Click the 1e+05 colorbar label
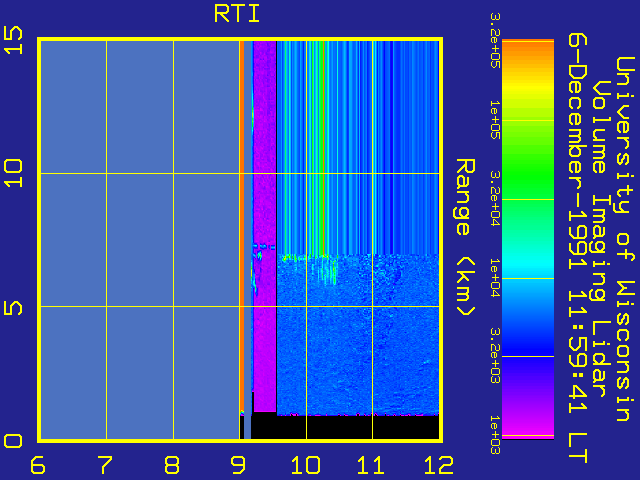Screen dimensions: 640x480 tap(495, 120)
